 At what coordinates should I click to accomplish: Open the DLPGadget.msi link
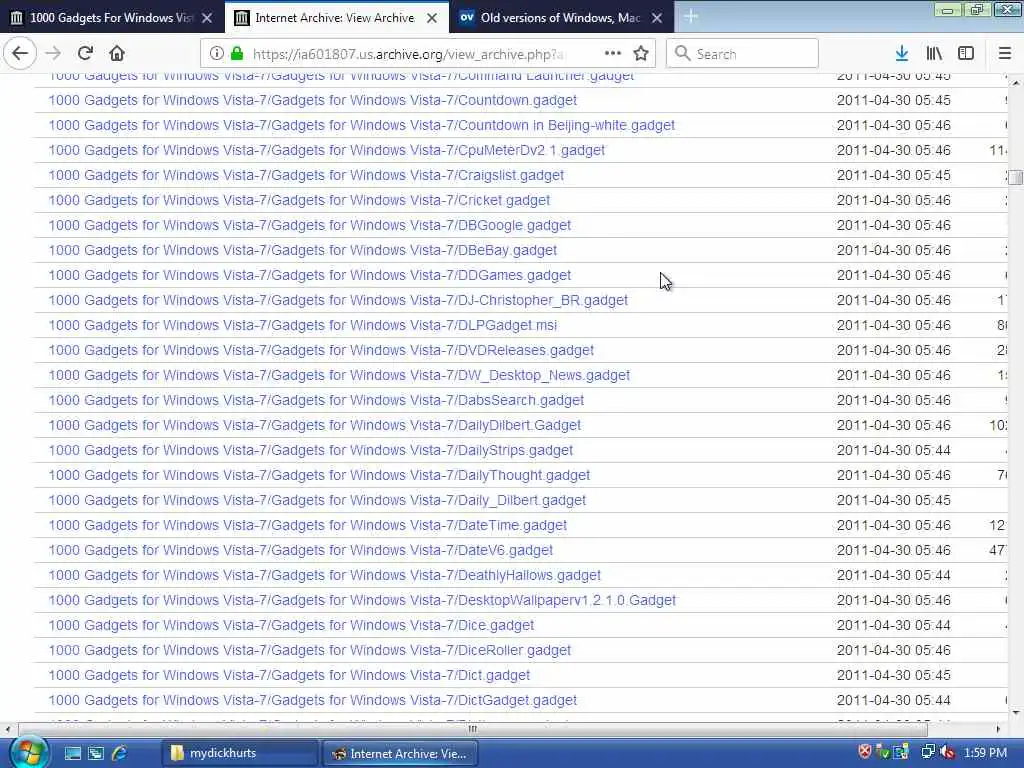coord(302,325)
